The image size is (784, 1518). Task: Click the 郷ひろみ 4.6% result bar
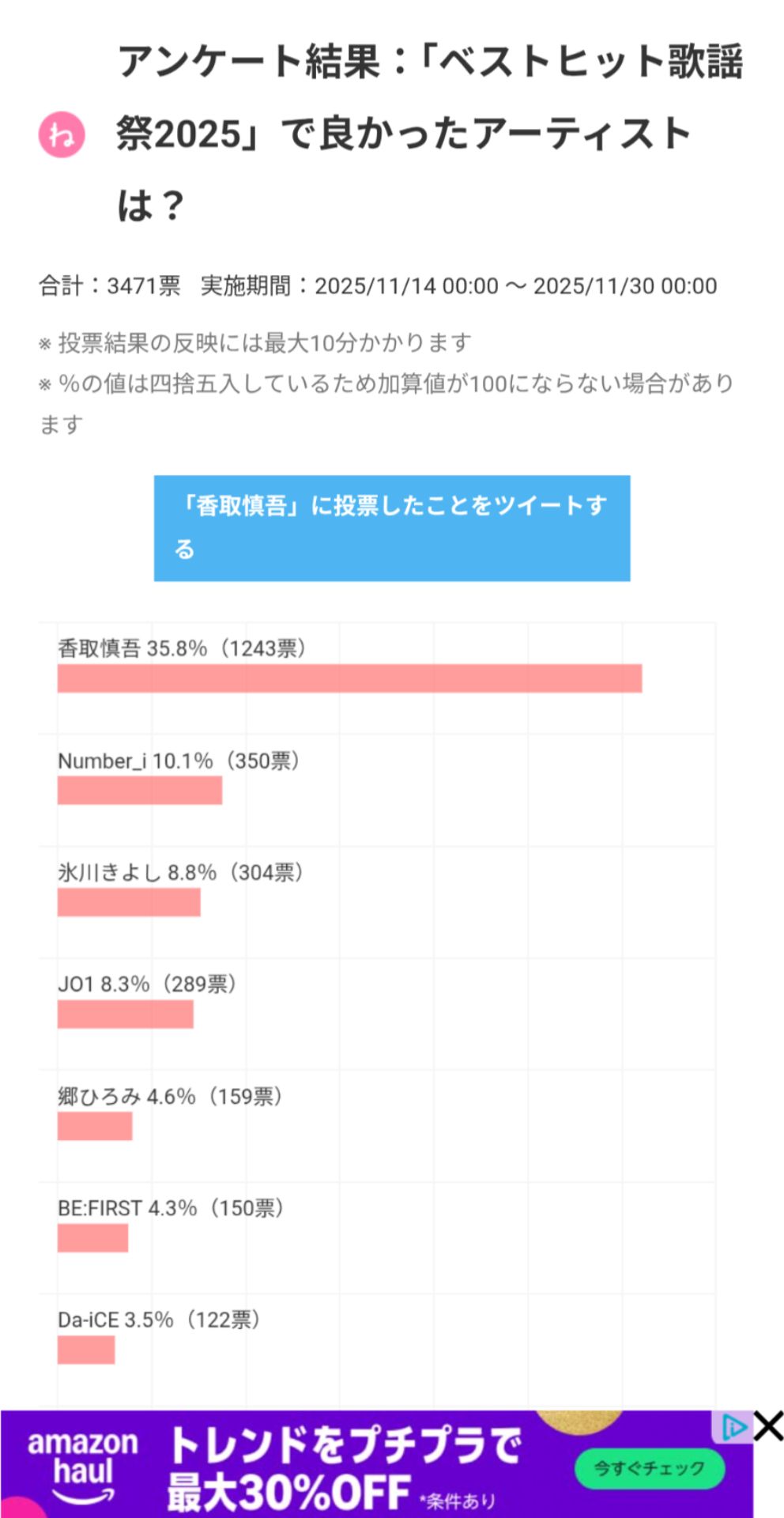tap(95, 1126)
